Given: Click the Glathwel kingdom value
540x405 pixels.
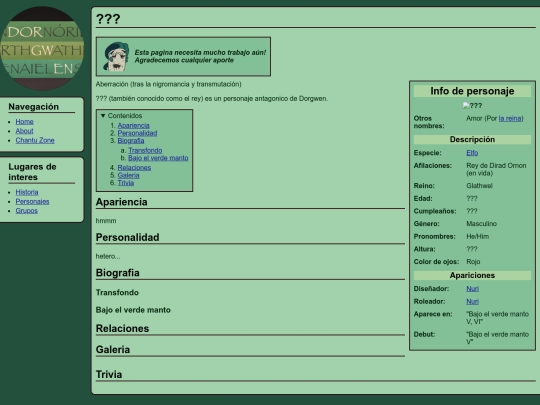Looking at the screenshot, I should pyautogui.click(x=479, y=186).
